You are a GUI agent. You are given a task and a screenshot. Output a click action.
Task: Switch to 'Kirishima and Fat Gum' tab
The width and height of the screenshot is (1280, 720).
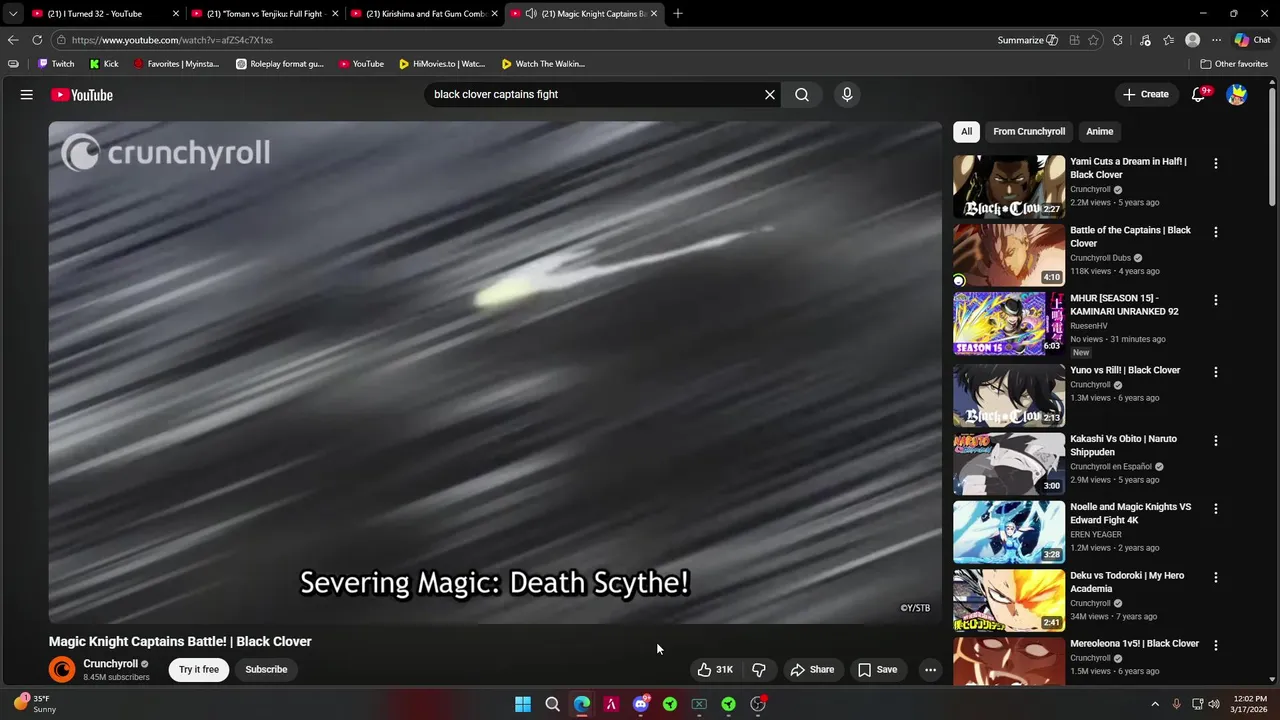(425, 14)
